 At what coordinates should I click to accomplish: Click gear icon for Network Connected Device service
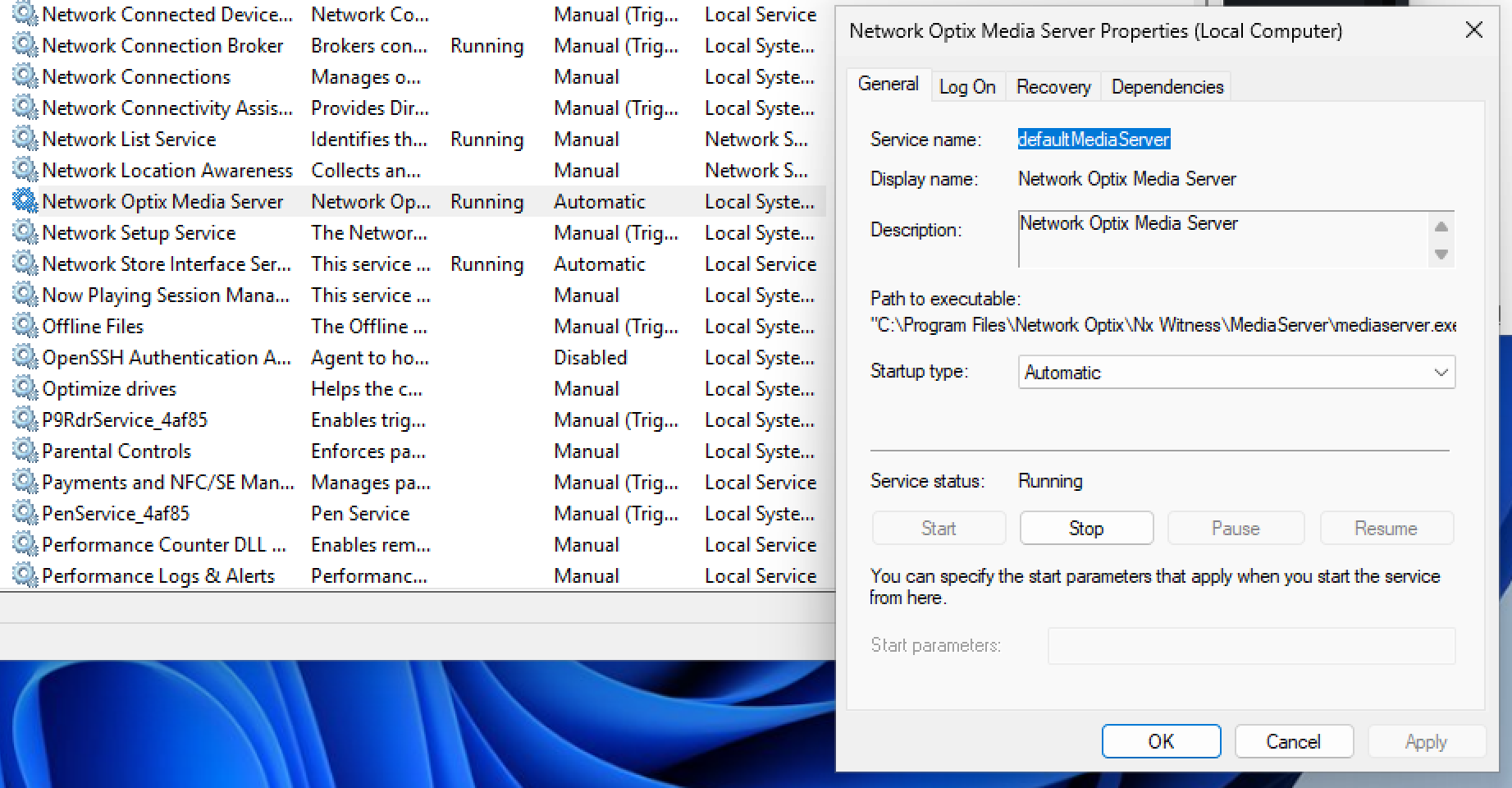[x=25, y=14]
